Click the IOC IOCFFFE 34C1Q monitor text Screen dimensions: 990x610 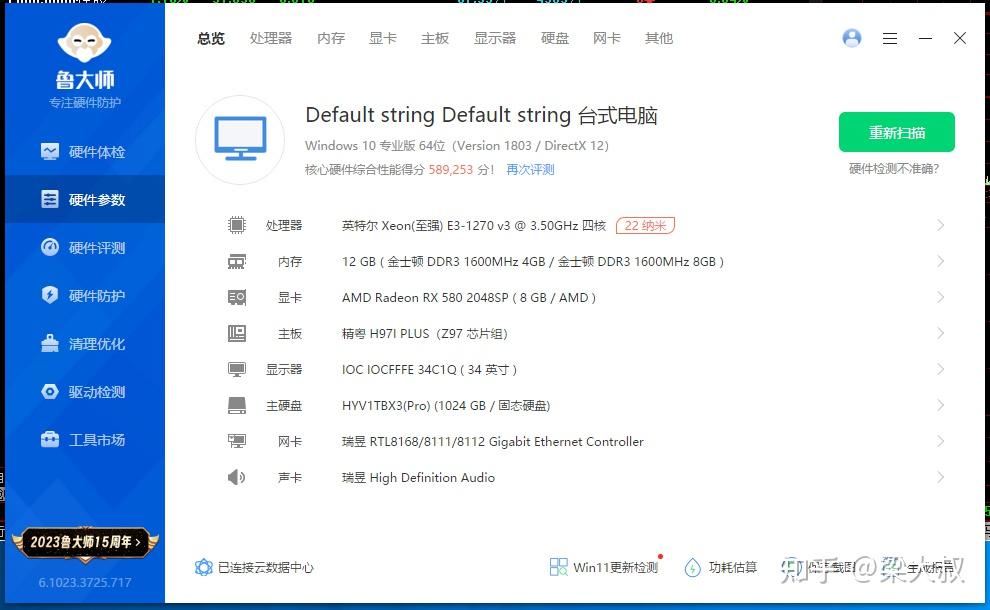click(x=429, y=369)
